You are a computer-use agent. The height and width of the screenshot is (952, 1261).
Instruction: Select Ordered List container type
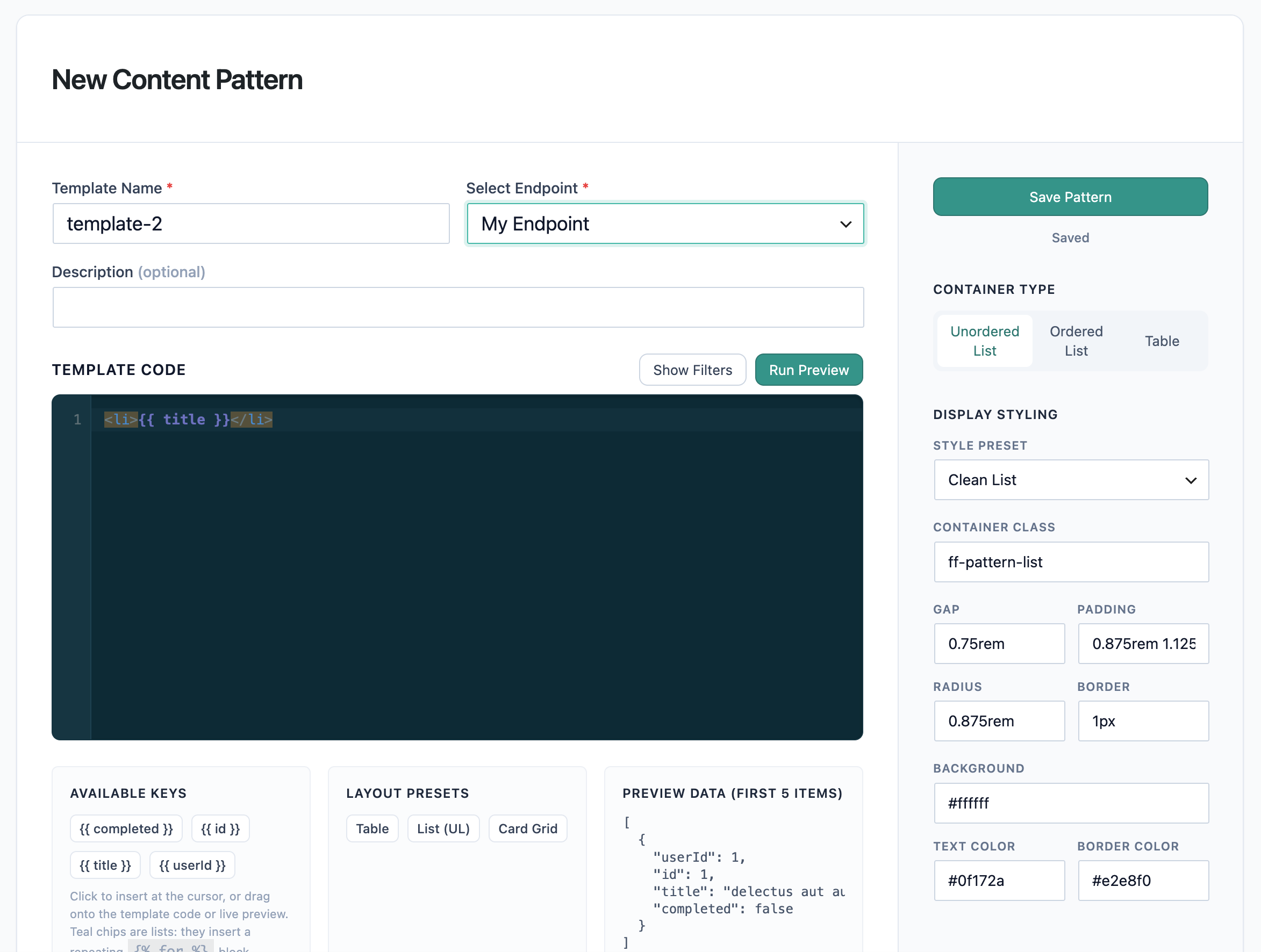tap(1076, 341)
